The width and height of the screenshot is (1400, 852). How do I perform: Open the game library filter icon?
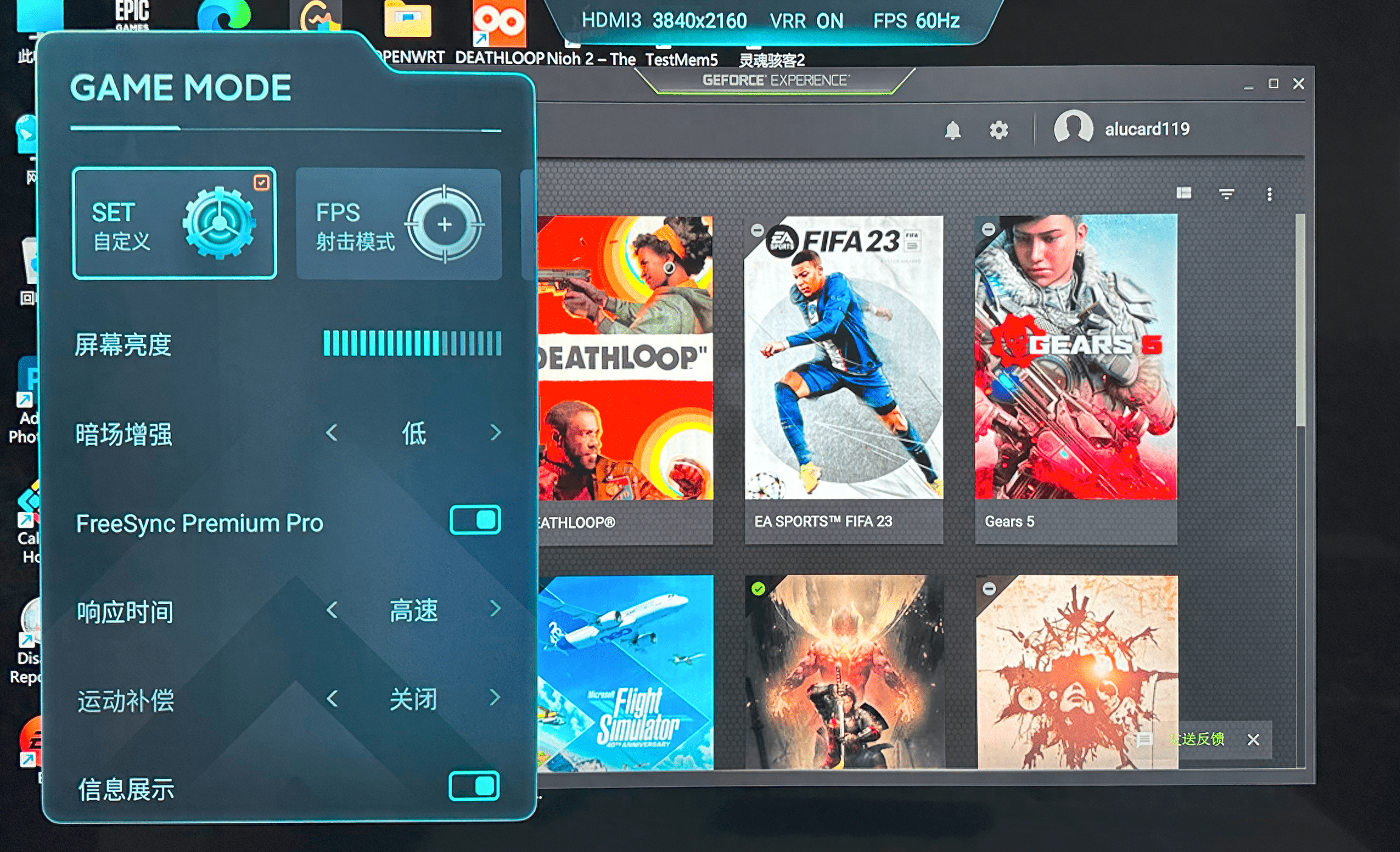click(1227, 194)
